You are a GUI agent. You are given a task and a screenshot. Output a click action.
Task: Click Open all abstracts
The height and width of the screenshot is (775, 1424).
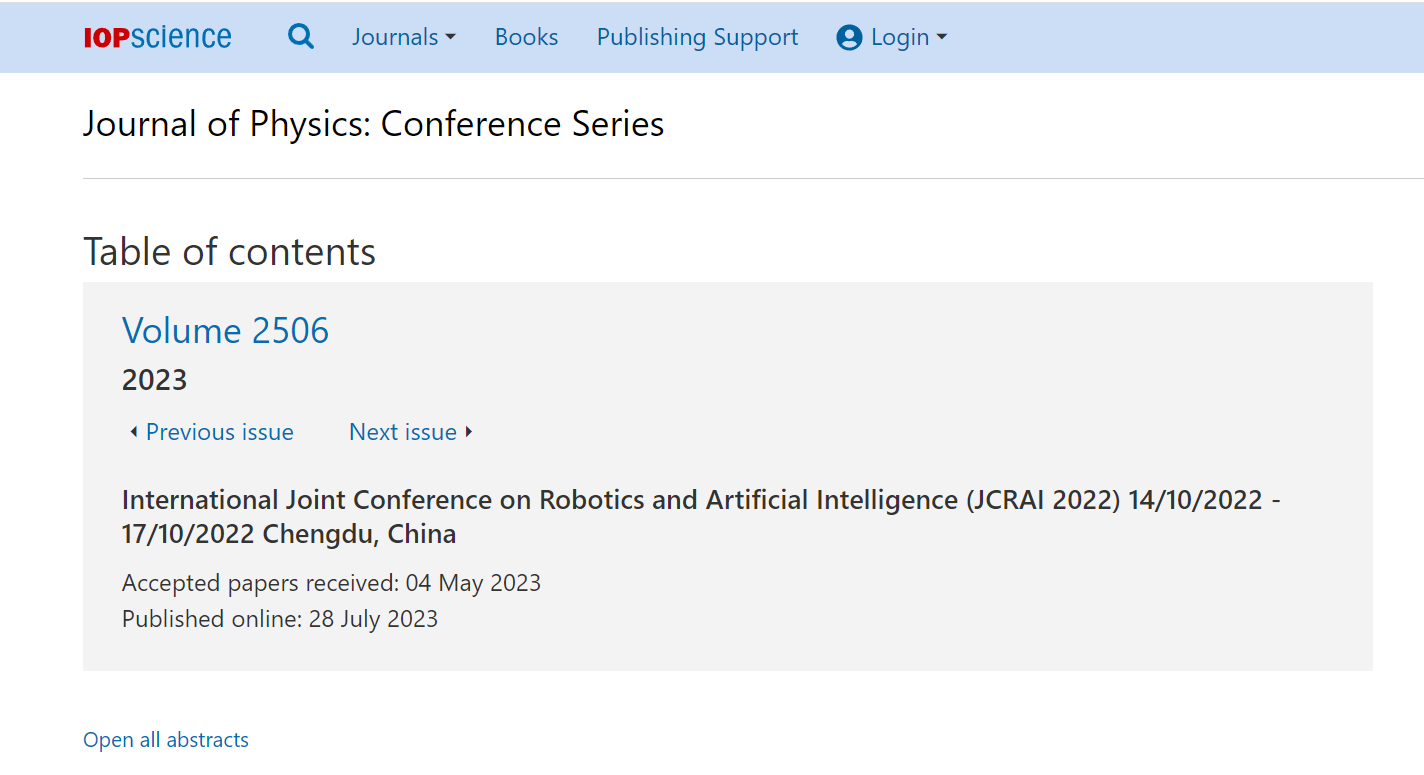[x=166, y=740]
